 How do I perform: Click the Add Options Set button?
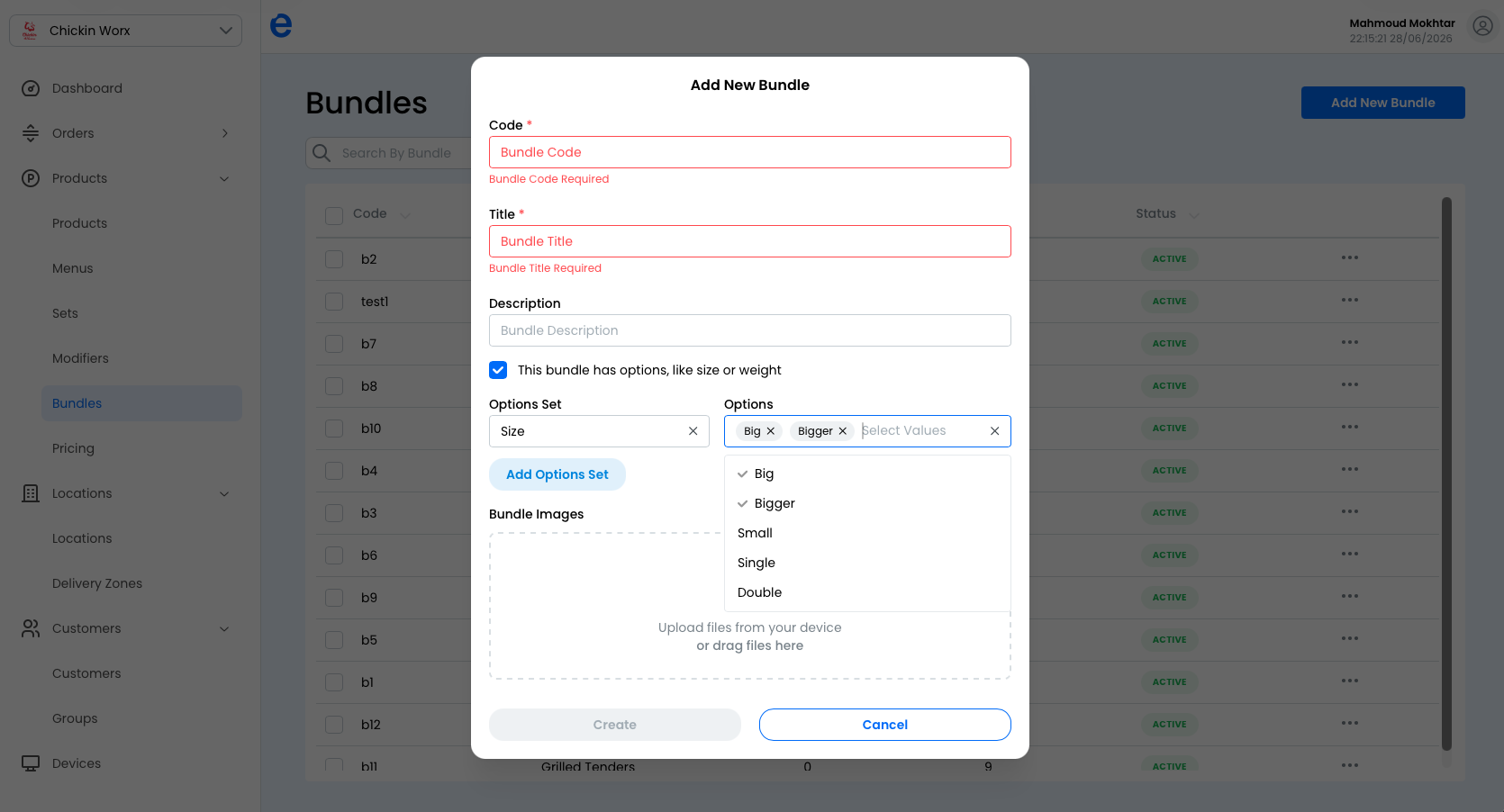[x=557, y=474]
